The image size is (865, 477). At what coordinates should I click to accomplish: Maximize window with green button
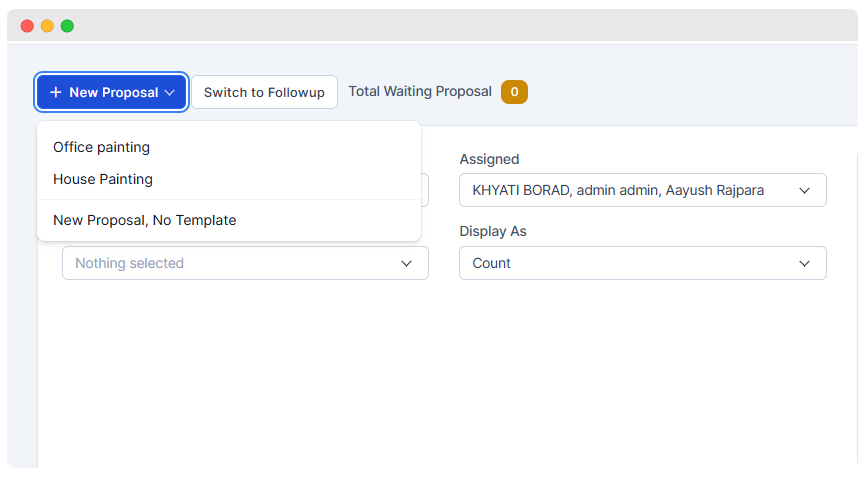pyautogui.click(x=67, y=26)
